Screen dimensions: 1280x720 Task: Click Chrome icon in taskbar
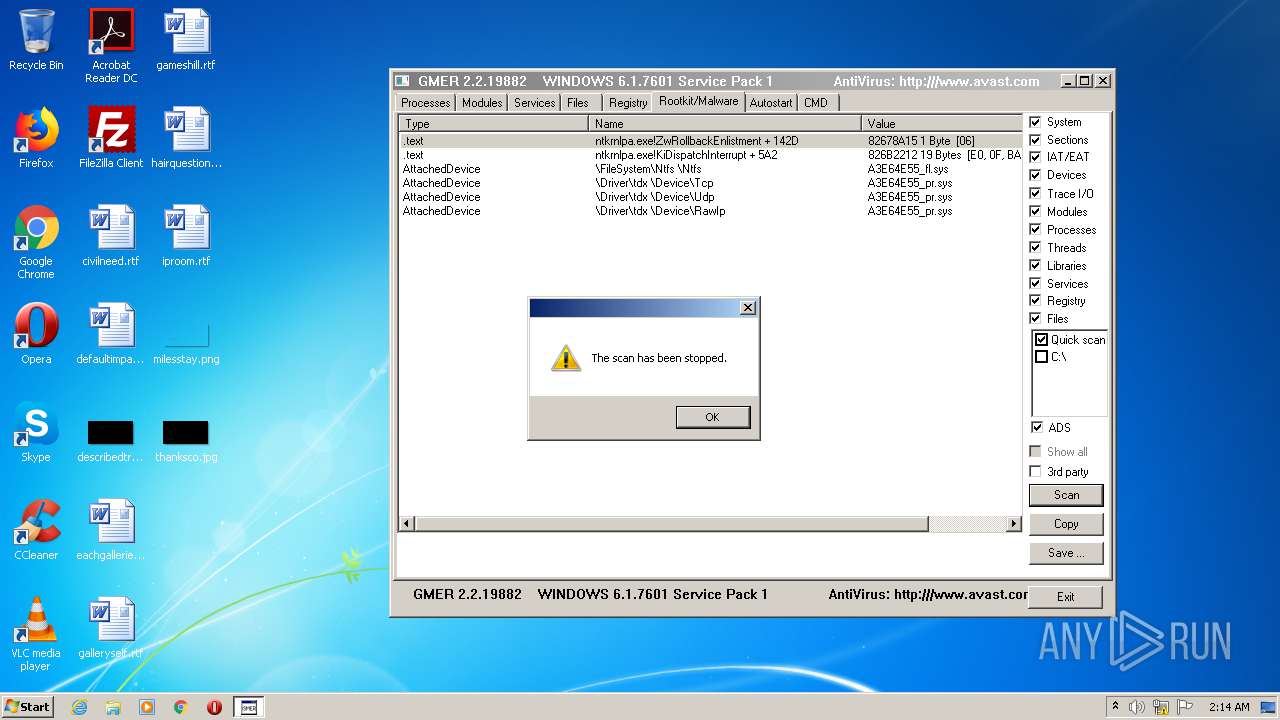coord(181,707)
